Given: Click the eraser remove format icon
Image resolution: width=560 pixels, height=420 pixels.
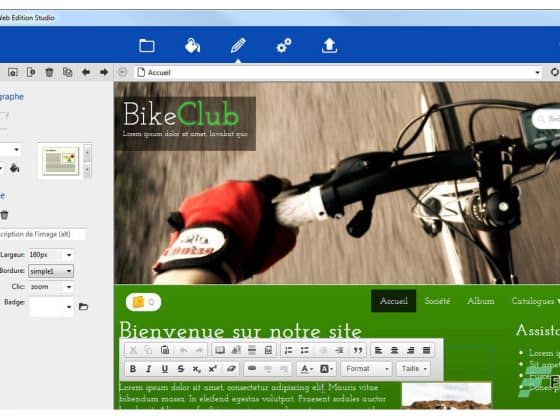Looking at the screenshot, I should pos(231,369).
